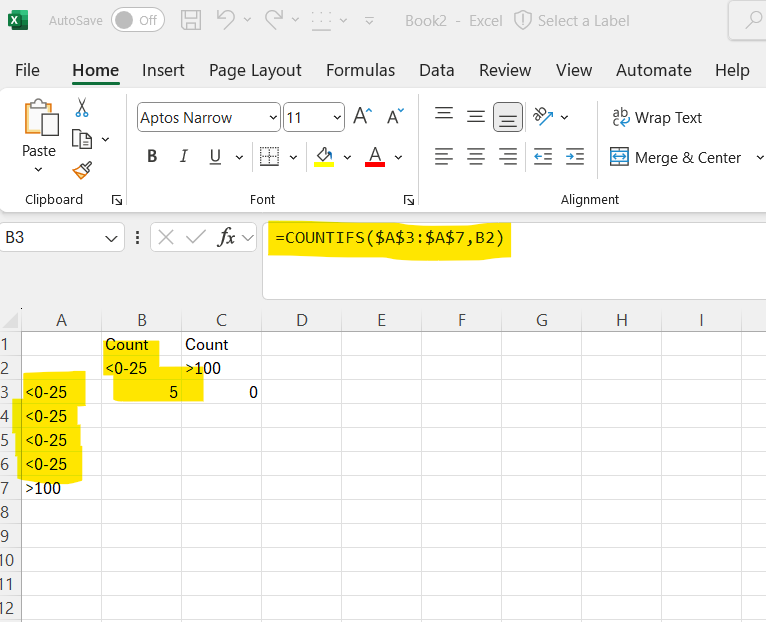Toggle Bold formatting
766x622 pixels.
[x=152, y=156]
